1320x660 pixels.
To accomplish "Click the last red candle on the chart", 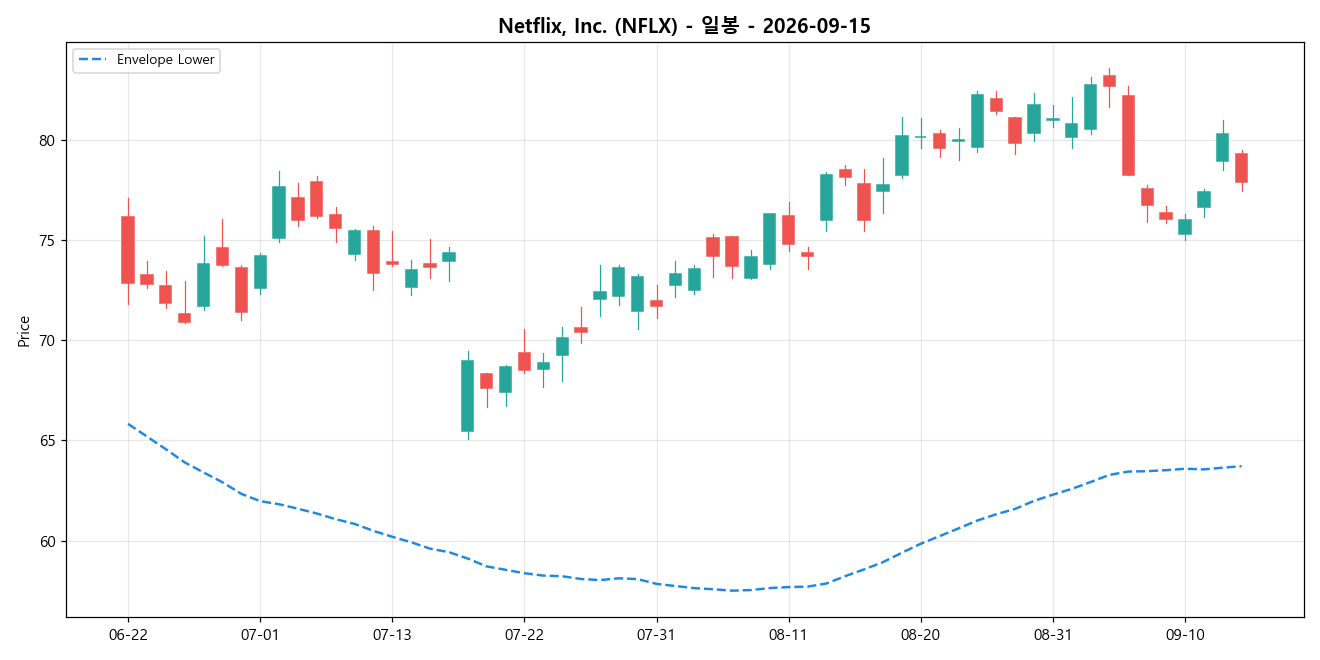I will pos(1241,168).
